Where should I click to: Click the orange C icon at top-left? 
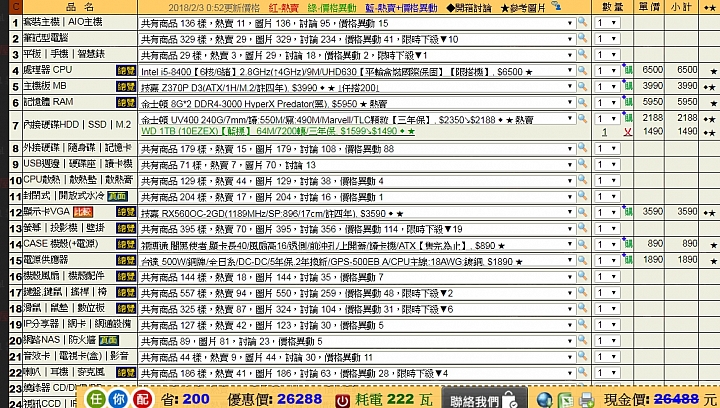(x=15, y=6)
